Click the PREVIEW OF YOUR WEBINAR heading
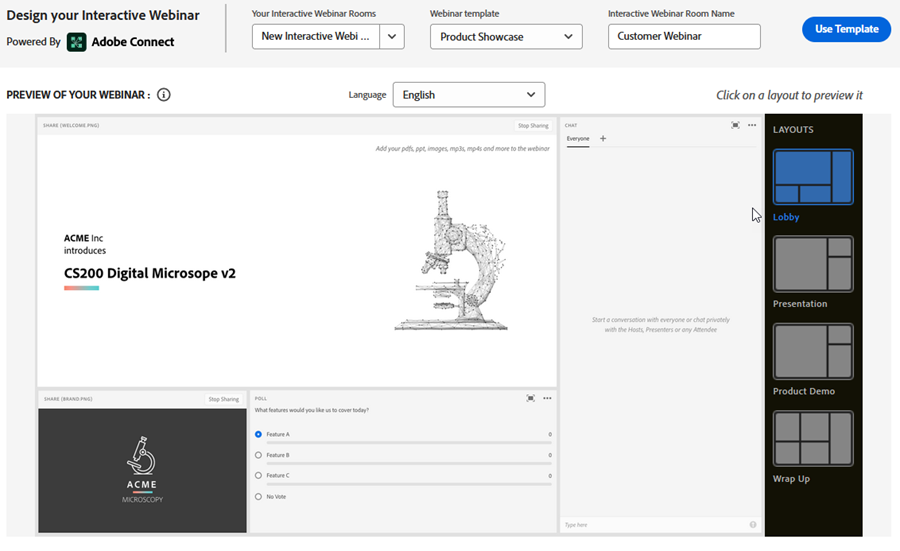 coord(78,95)
